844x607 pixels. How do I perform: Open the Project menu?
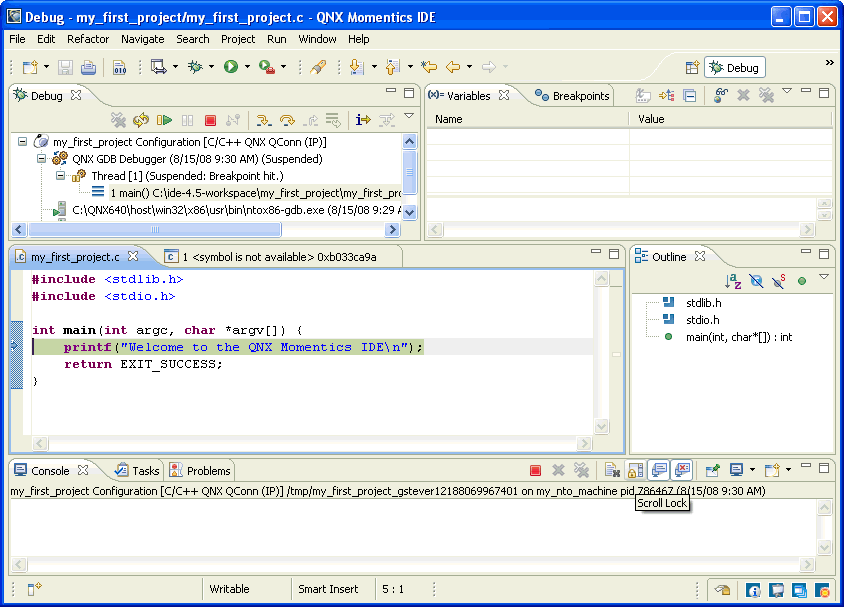click(237, 39)
